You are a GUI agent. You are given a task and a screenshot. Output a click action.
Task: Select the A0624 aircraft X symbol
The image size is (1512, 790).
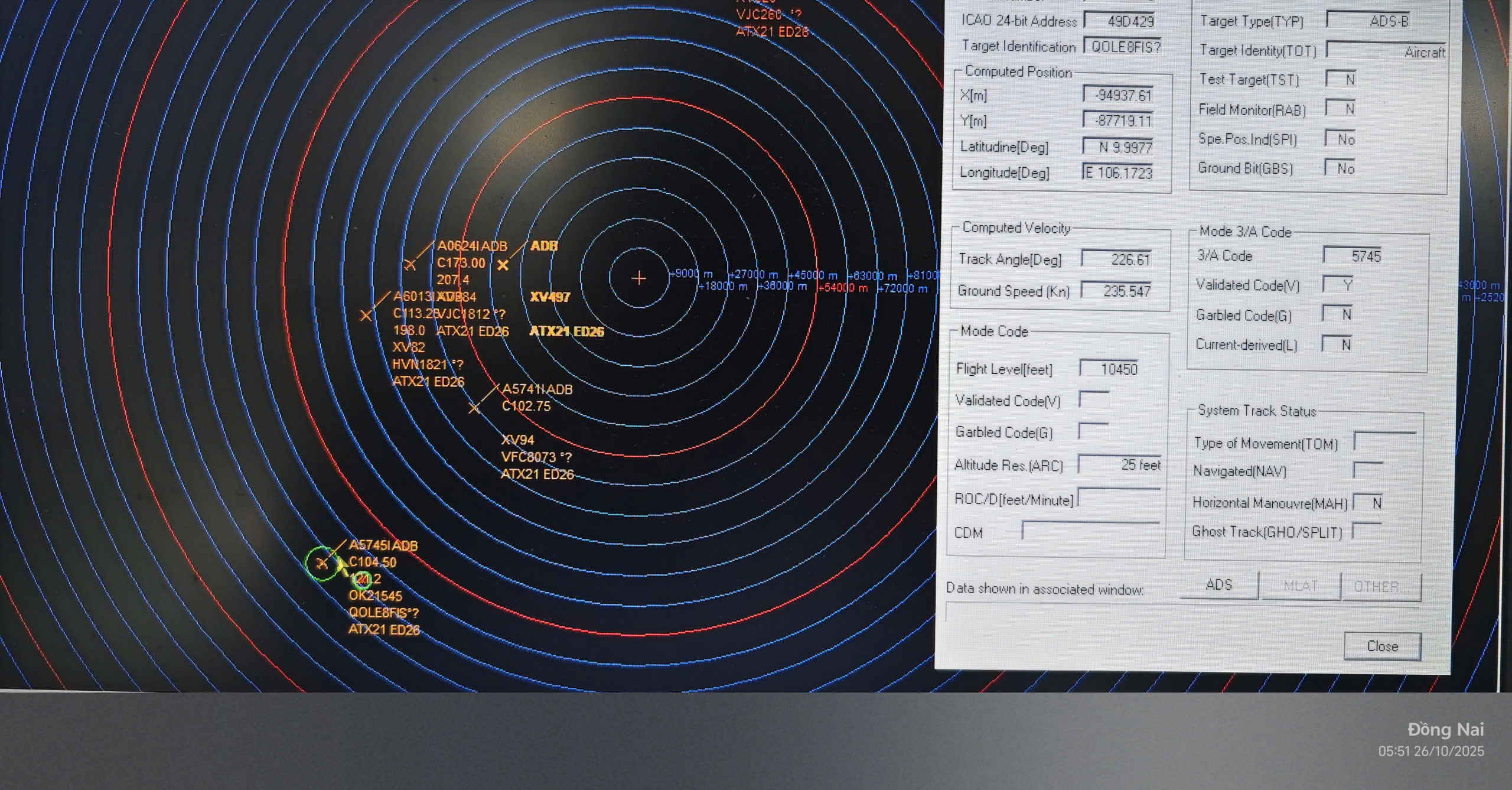tap(410, 265)
